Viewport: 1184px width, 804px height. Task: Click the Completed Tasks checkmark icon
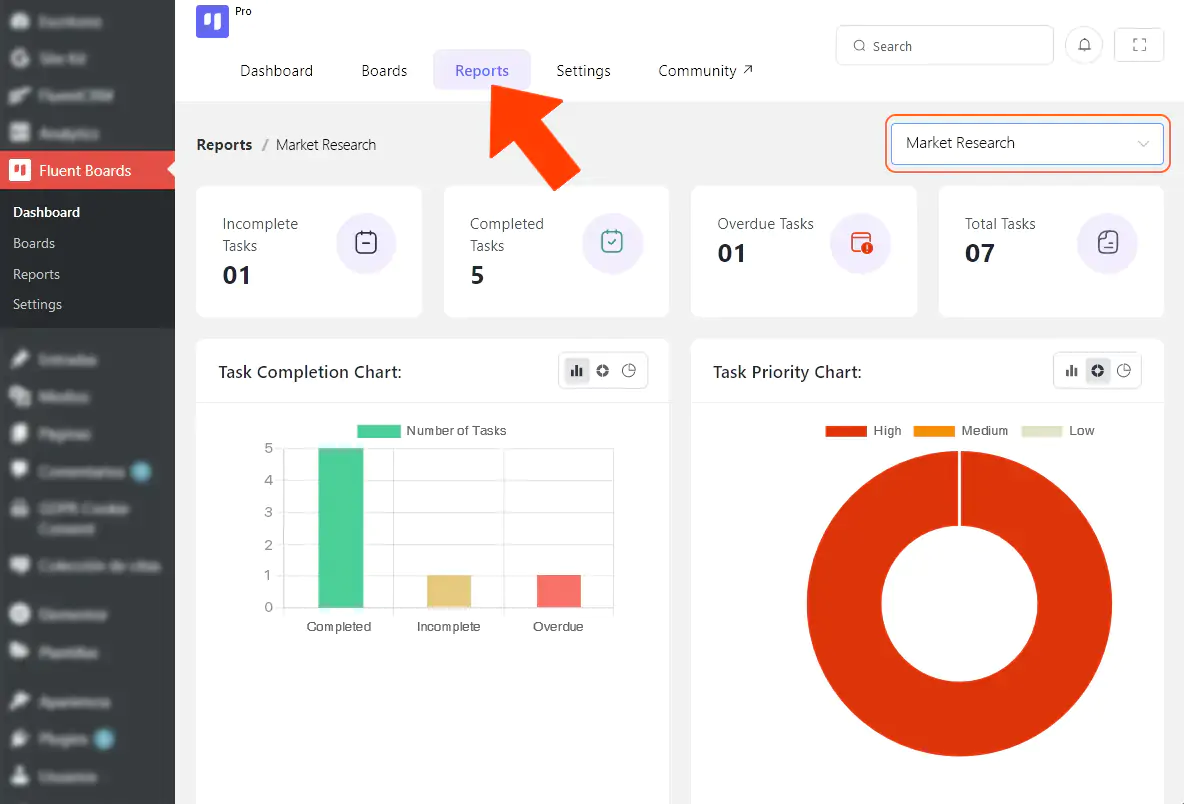(612, 243)
